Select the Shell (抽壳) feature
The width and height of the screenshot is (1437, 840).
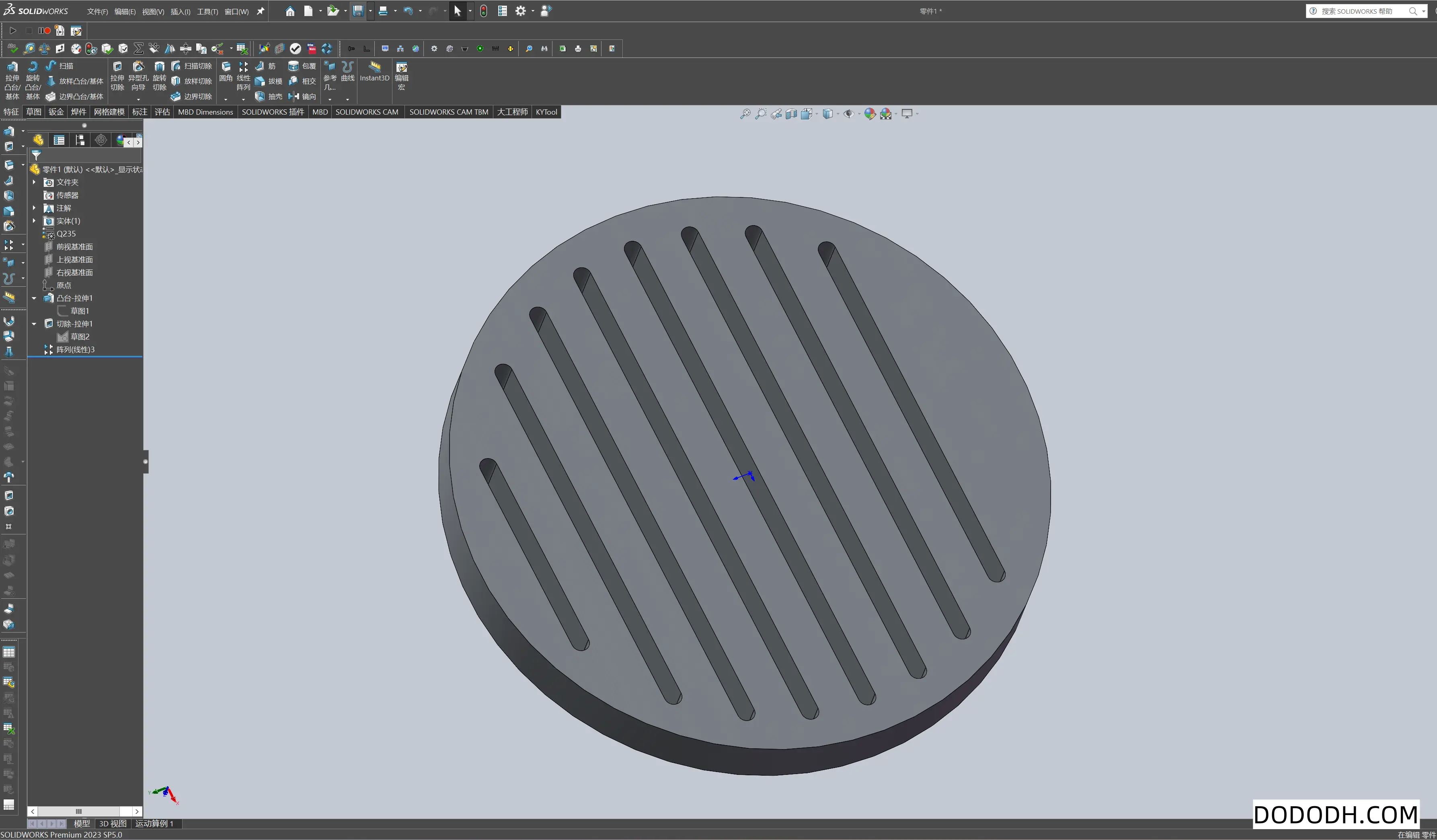tap(269, 97)
